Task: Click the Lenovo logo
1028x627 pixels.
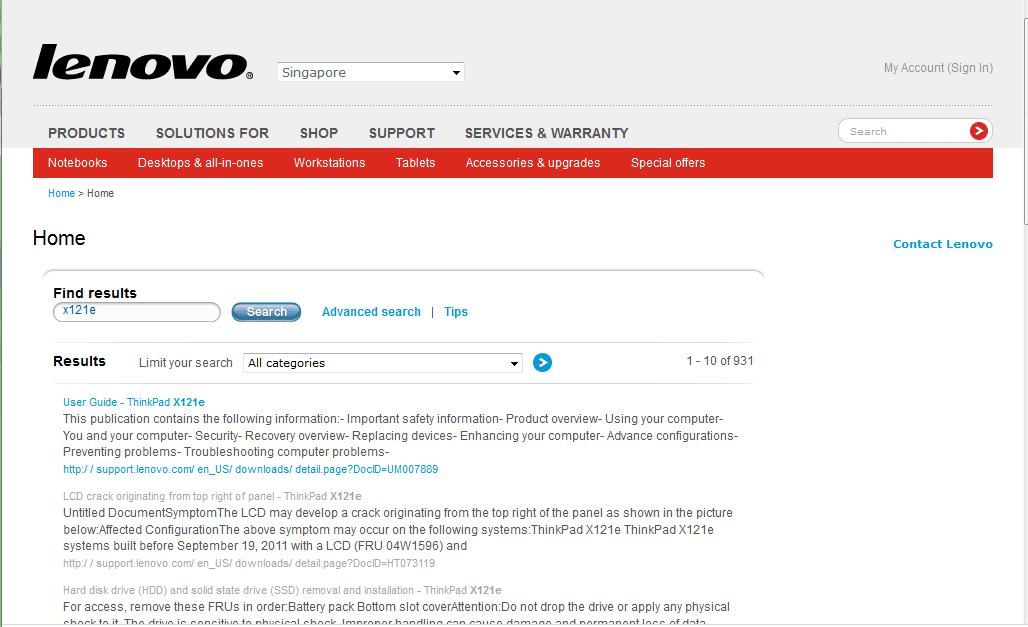Action: click(x=143, y=62)
